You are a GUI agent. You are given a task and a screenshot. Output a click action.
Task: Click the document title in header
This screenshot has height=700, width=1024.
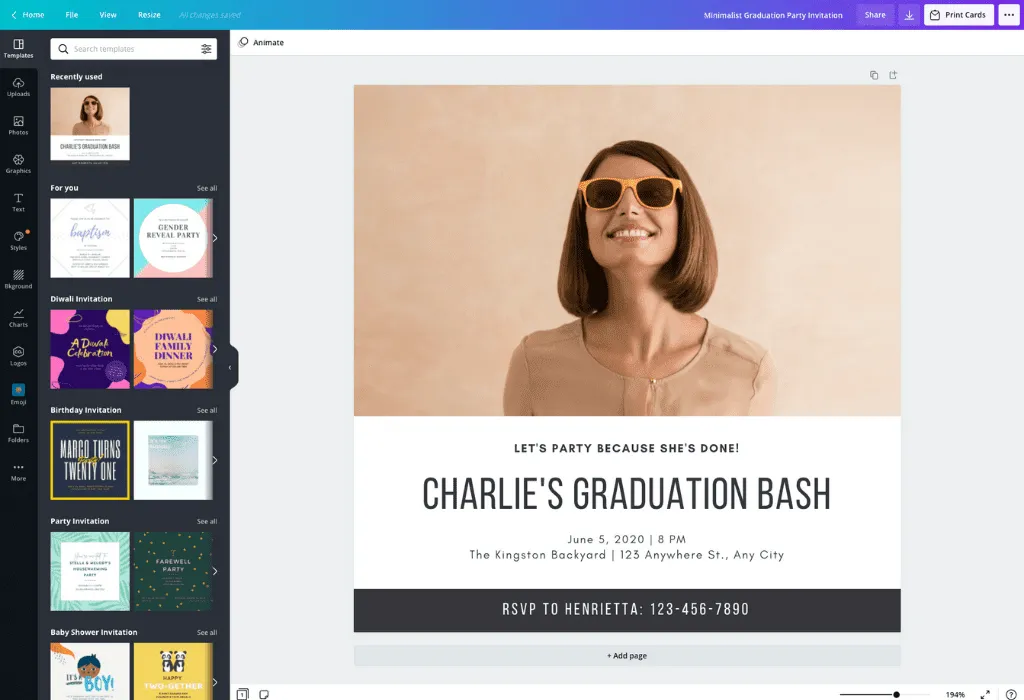[773, 15]
